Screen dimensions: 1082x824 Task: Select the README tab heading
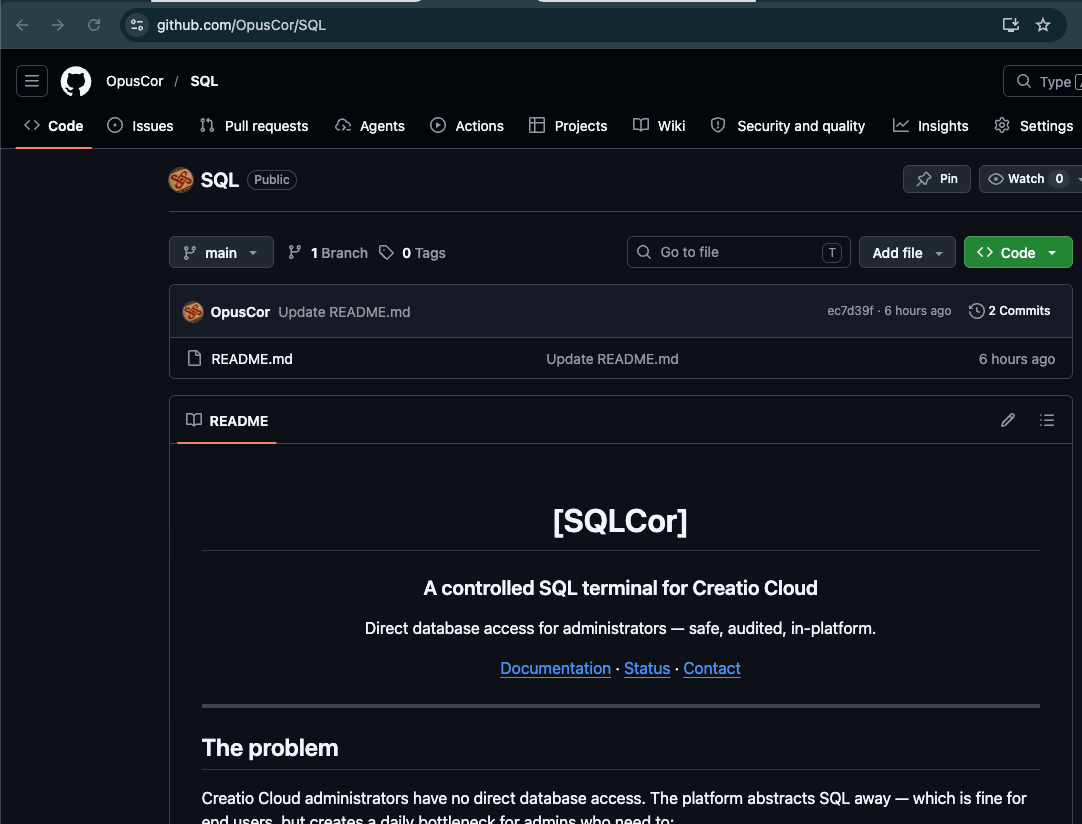pos(227,420)
